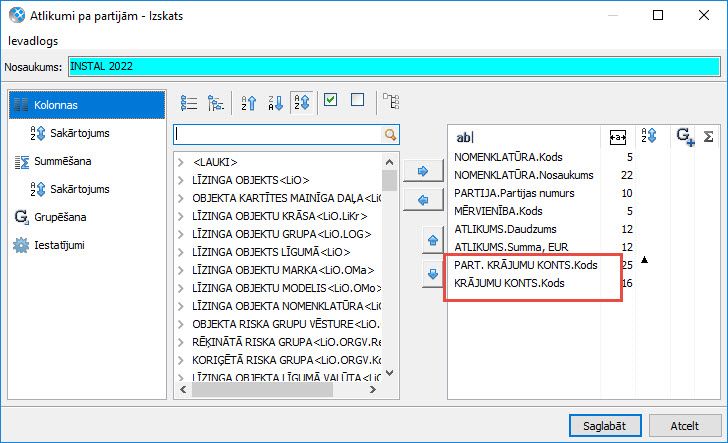Click the hierarchy structure toolbar icon
The width and height of the screenshot is (728, 443).
pos(391,101)
